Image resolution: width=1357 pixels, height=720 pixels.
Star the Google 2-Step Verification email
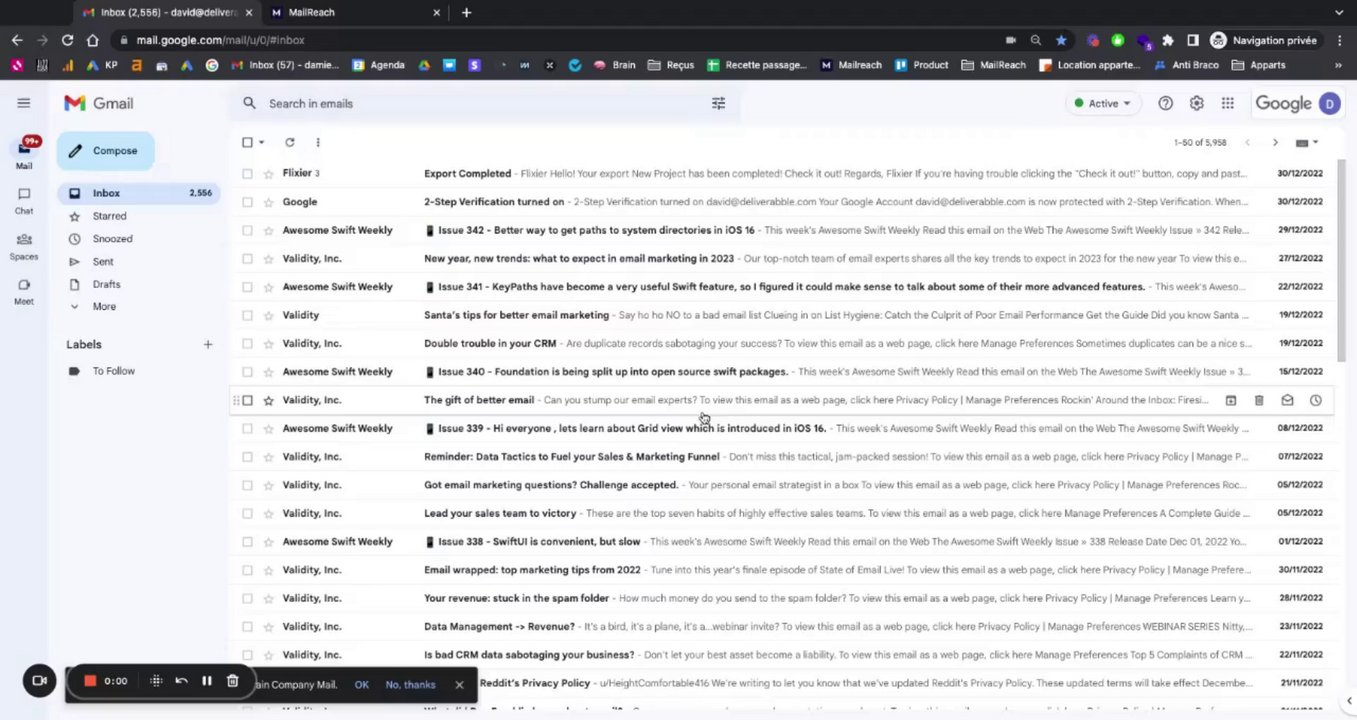pyautogui.click(x=268, y=202)
